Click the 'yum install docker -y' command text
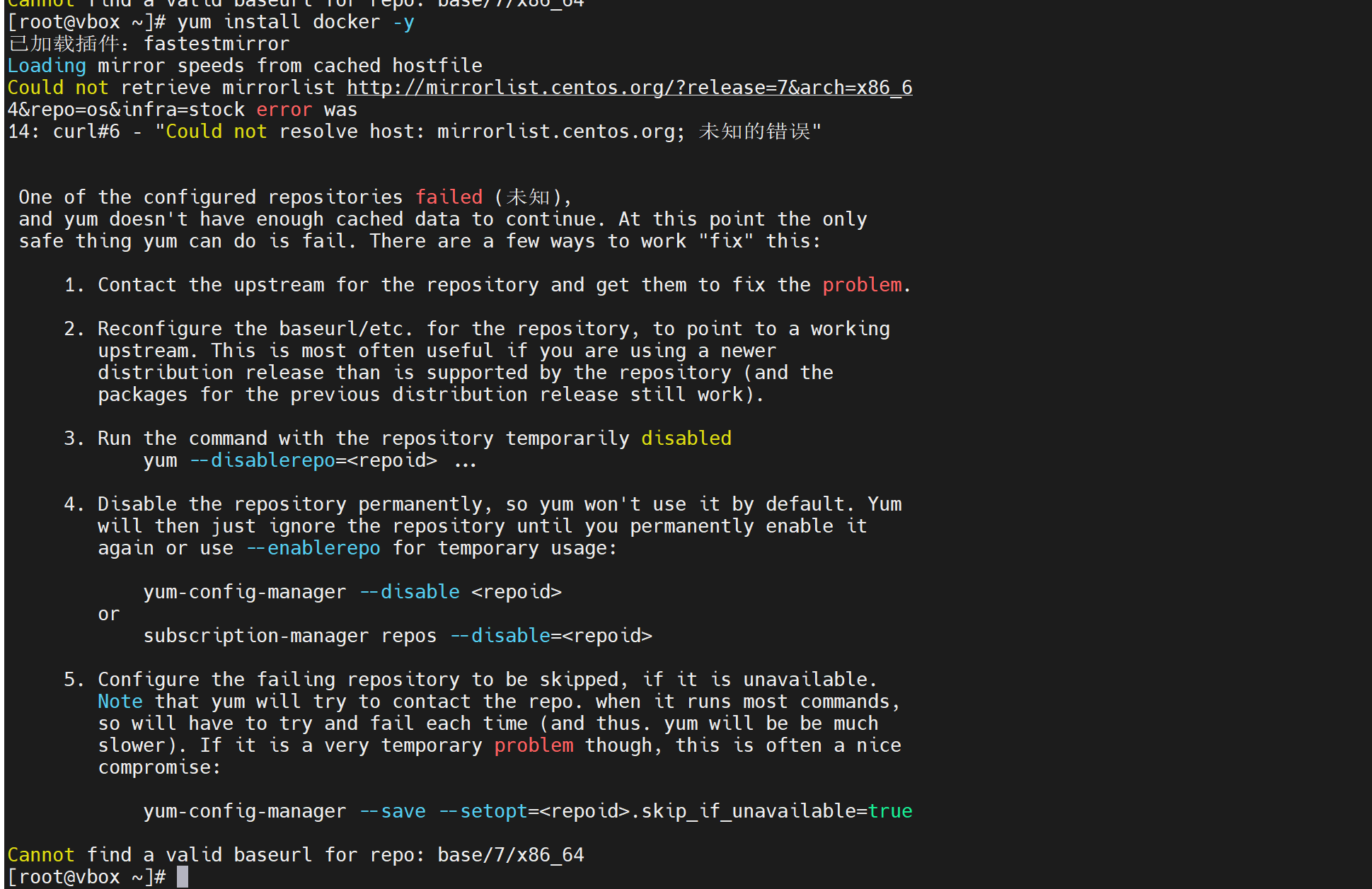Screen dimensions: 1372x889 pyautogui.click(x=296, y=22)
